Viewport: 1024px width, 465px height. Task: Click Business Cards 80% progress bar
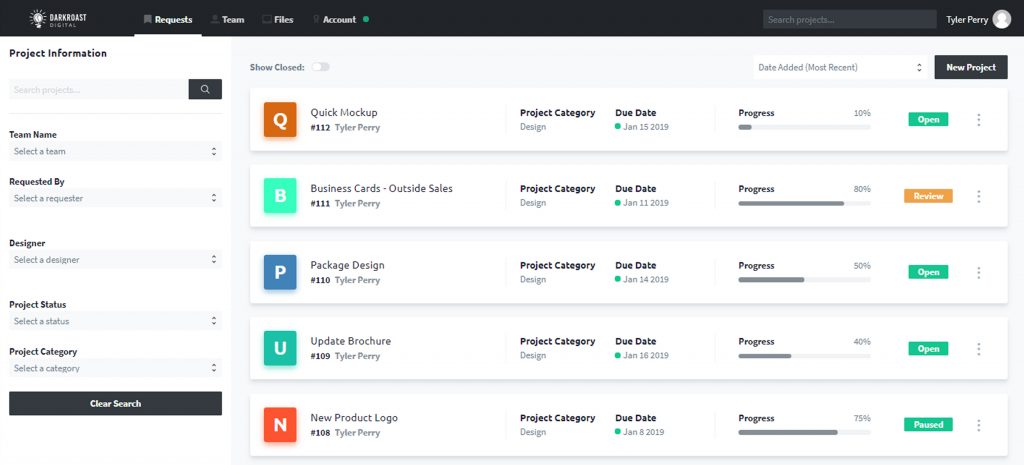tap(804, 204)
